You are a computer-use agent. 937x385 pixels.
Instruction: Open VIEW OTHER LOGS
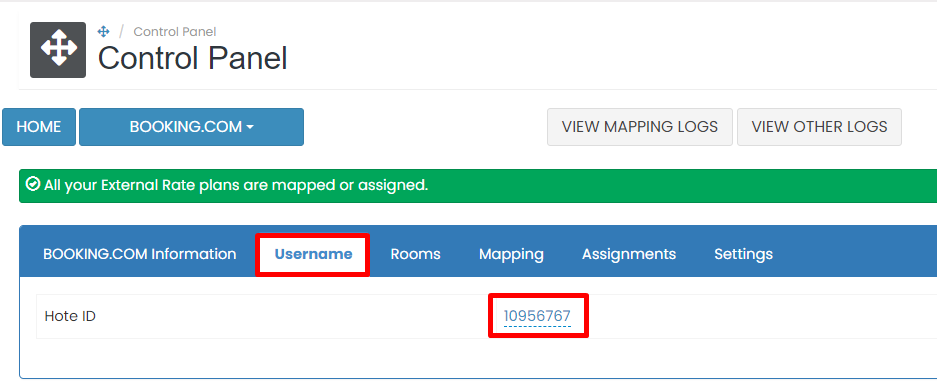click(x=819, y=127)
